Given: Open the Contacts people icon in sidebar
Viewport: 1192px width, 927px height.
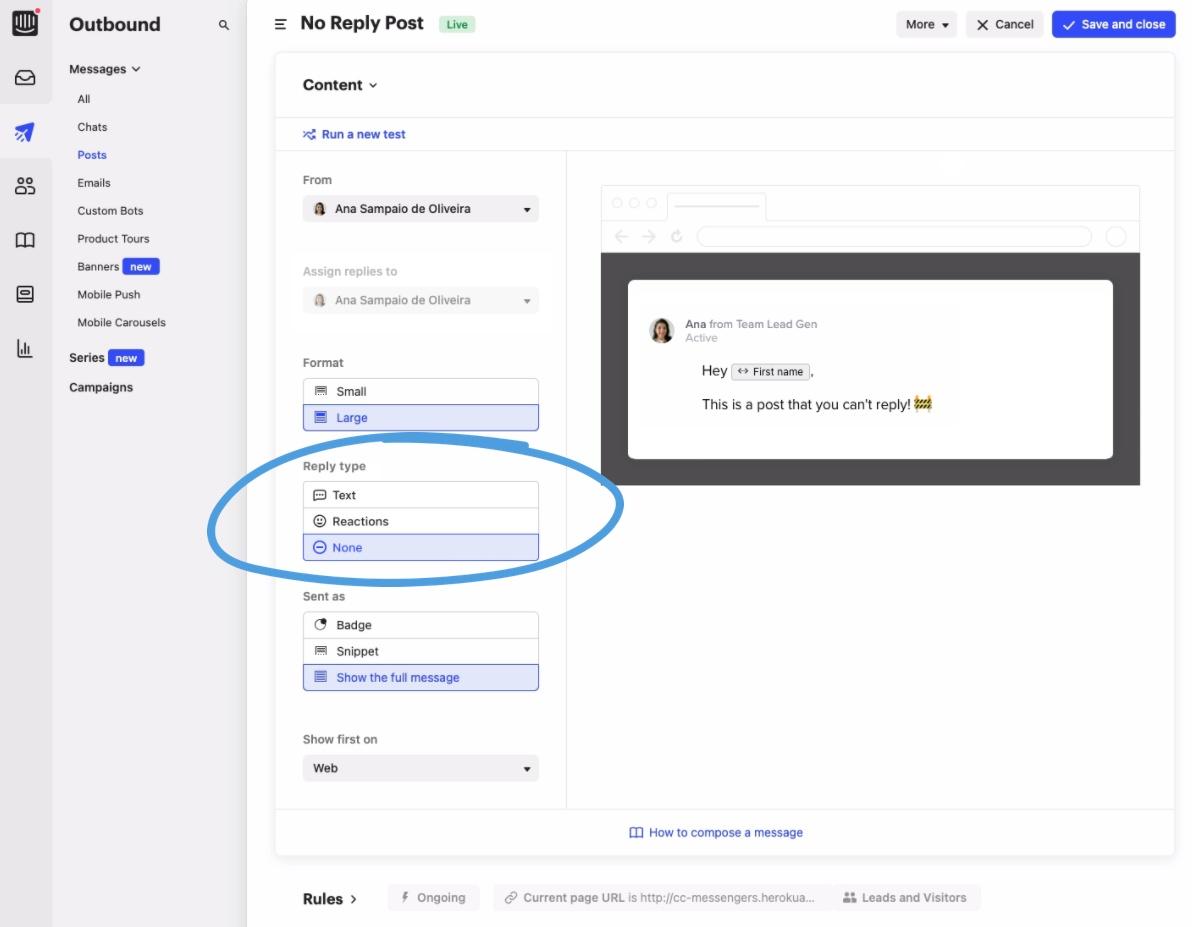Looking at the screenshot, I should (x=25, y=185).
